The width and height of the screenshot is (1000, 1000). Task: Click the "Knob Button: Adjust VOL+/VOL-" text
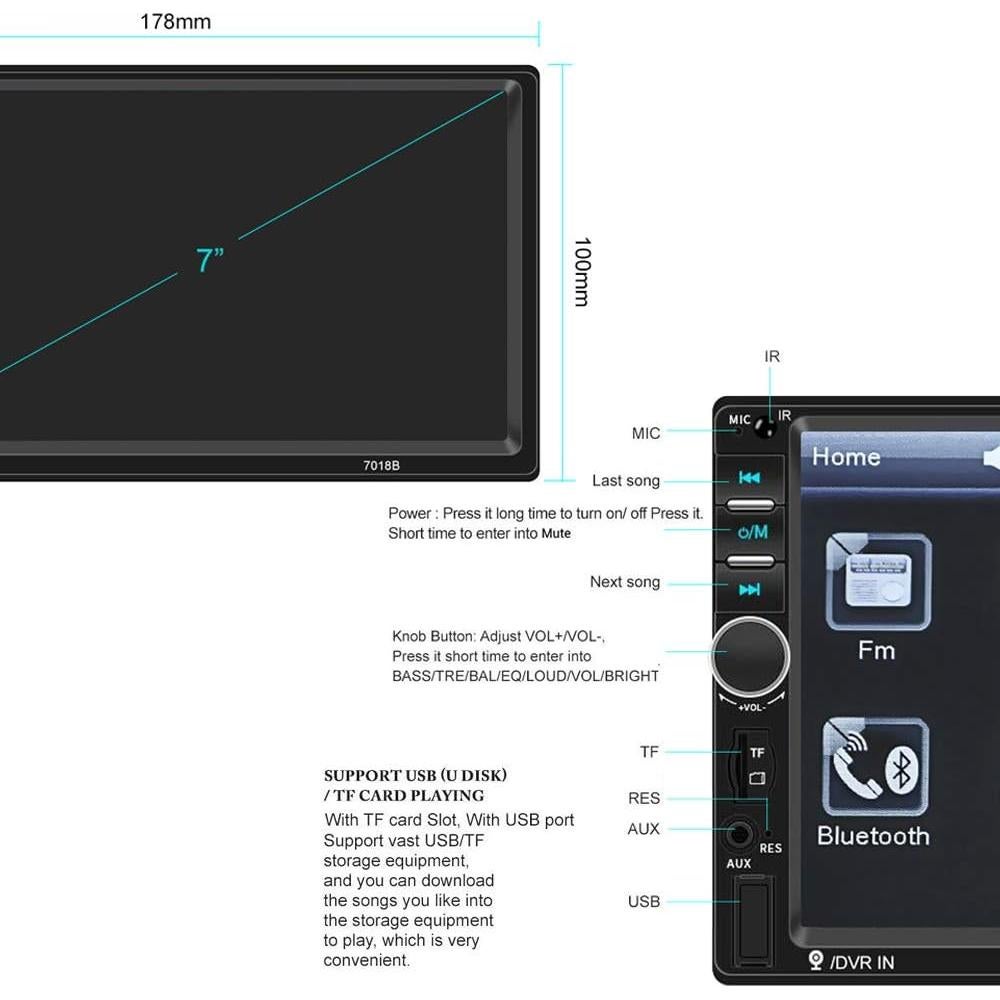coord(498,636)
